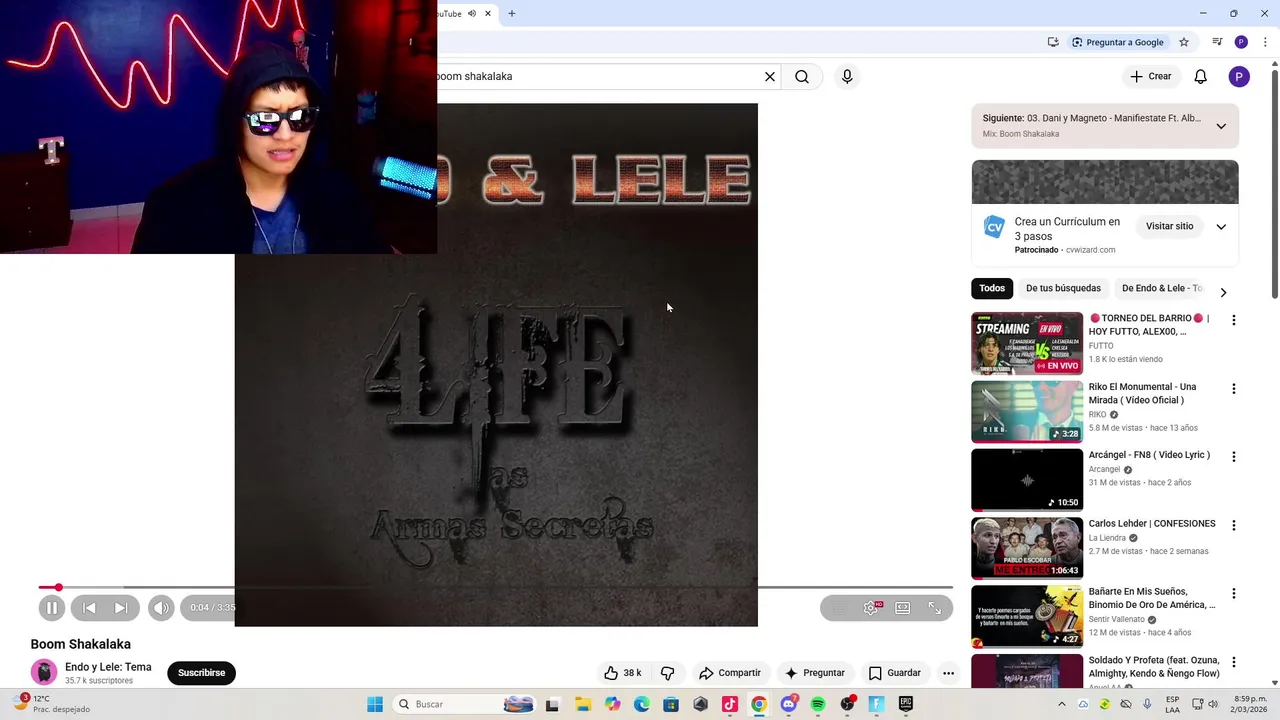
Task: Open Microsoft Edge from the taskbar
Action: click(642, 704)
